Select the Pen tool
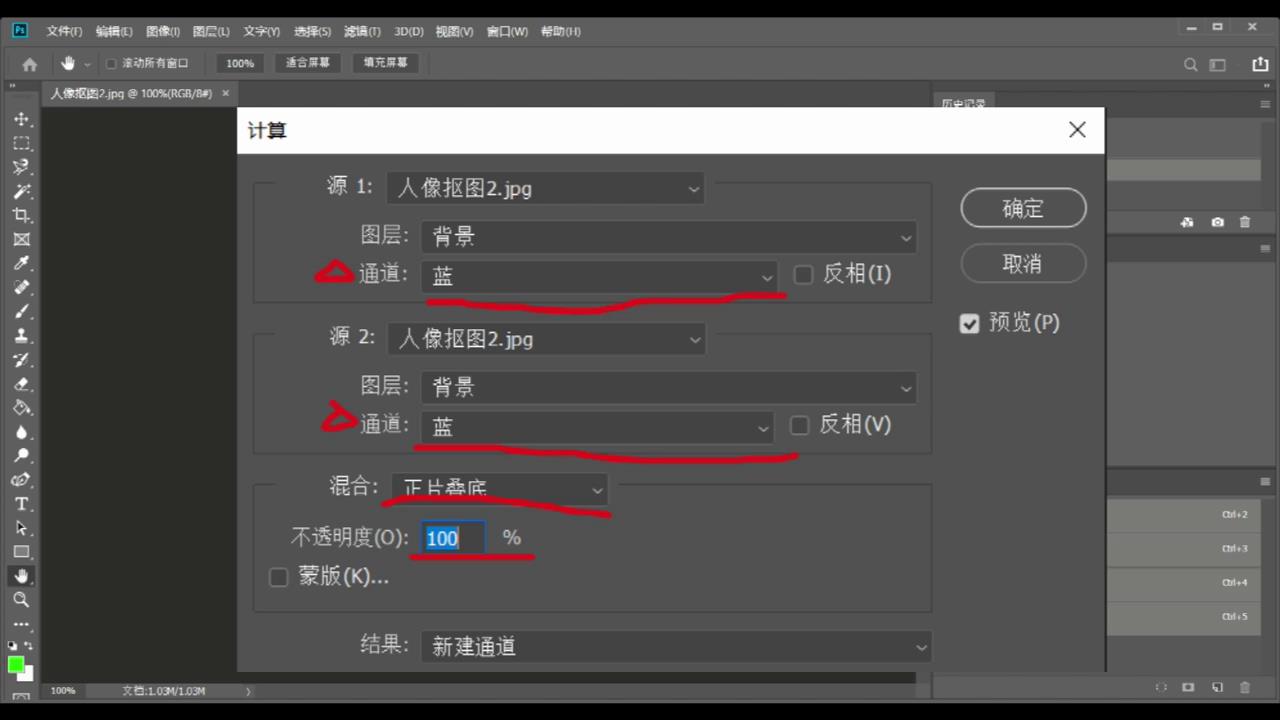1280x720 pixels. coord(22,479)
